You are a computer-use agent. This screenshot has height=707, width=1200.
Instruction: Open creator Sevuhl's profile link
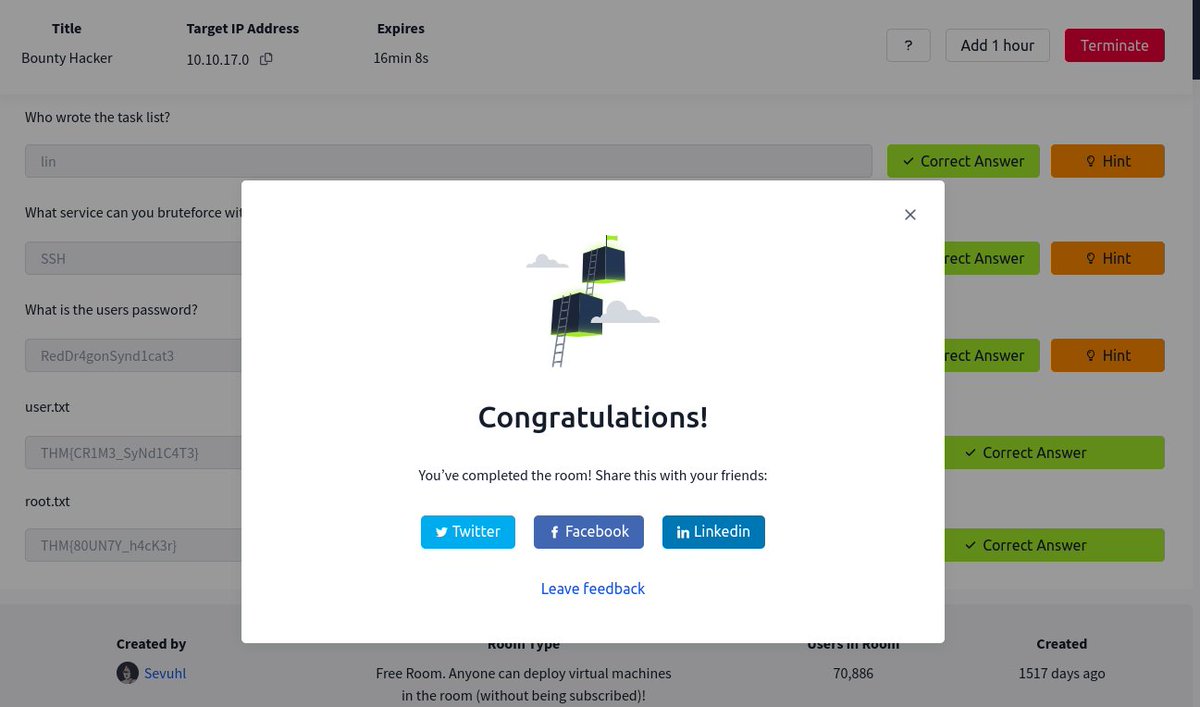tap(165, 673)
